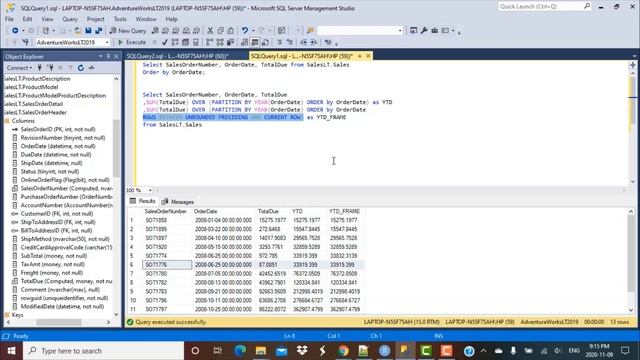Click Object Explorer disconnect plug icon
Image resolution: width=640 pixels, height=360 pixels.
pyautogui.click(x=50, y=68)
